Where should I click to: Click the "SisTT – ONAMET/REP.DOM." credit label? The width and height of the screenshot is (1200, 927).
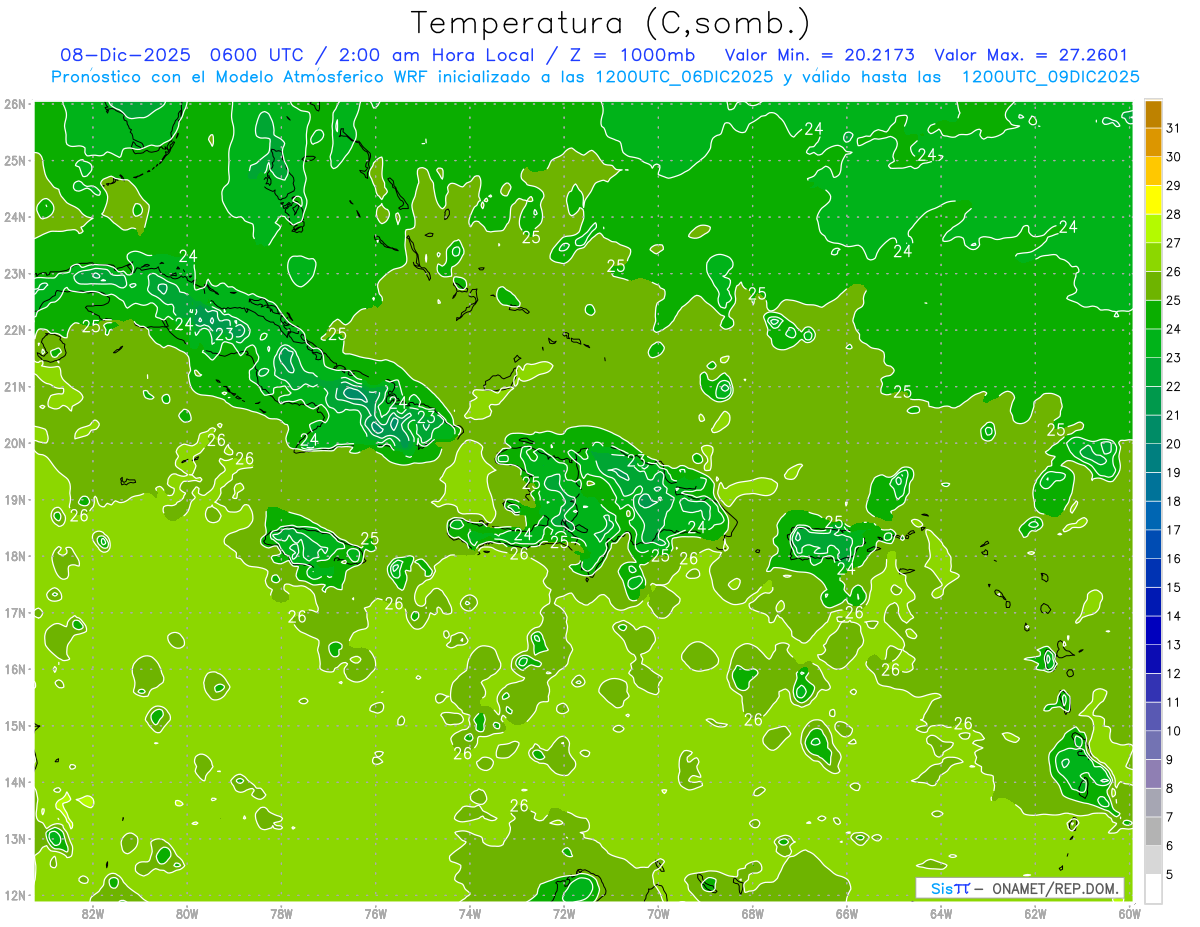[x=1020, y=888]
